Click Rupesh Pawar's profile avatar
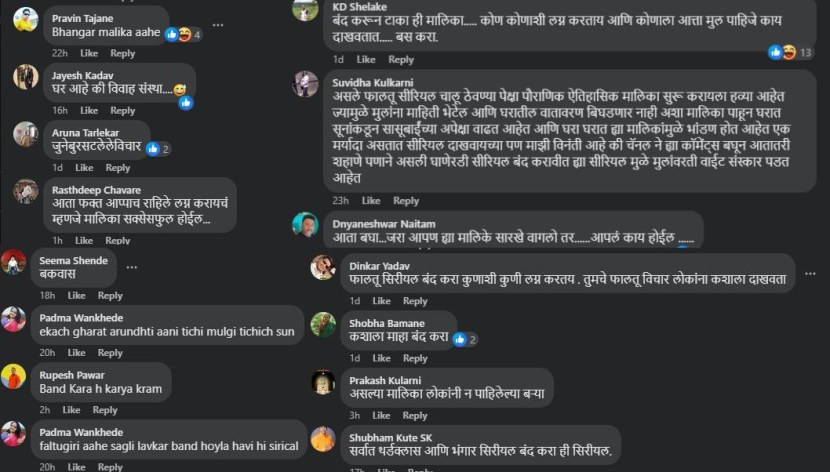 click(x=13, y=377)
